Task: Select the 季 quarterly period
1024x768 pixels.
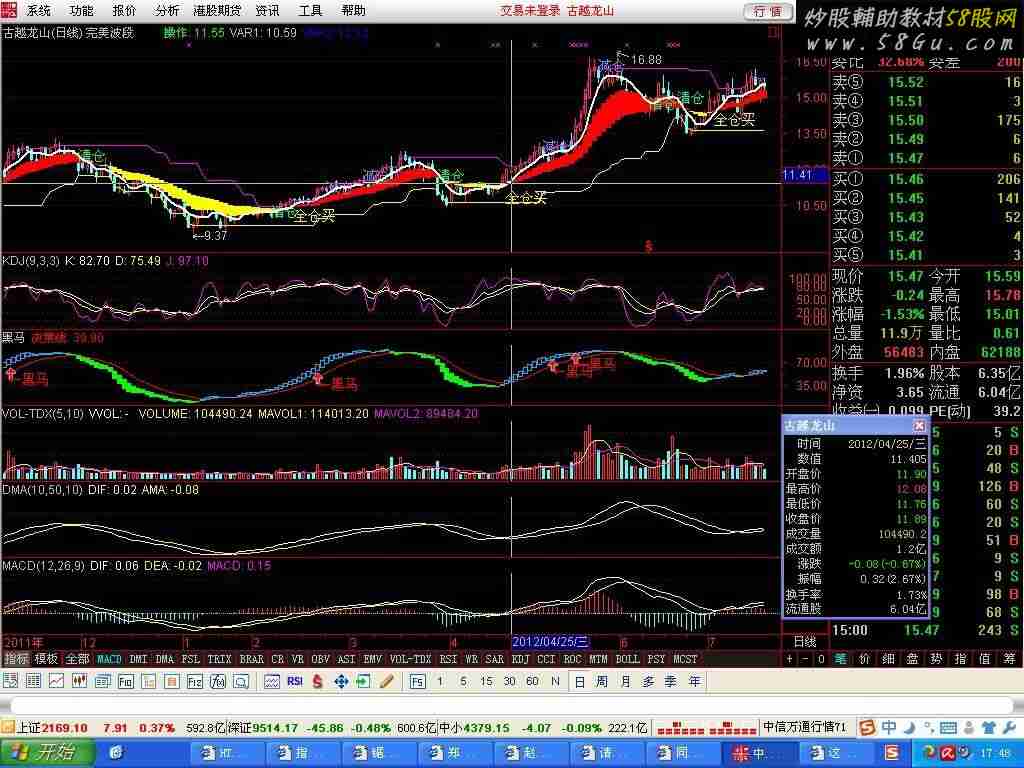Action: click(x=671, y=681)
